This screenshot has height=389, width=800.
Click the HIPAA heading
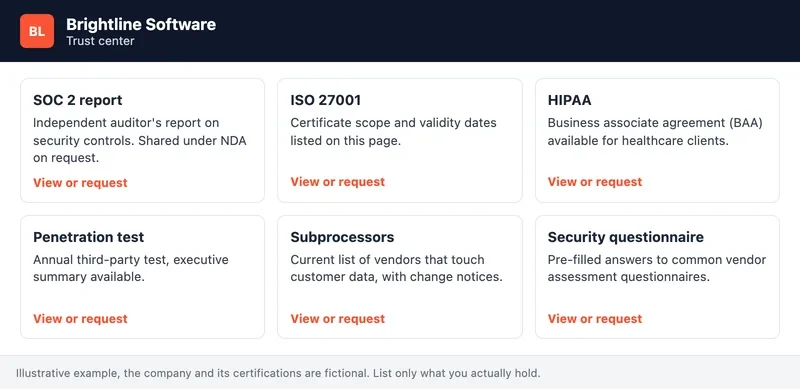(569, 100)
